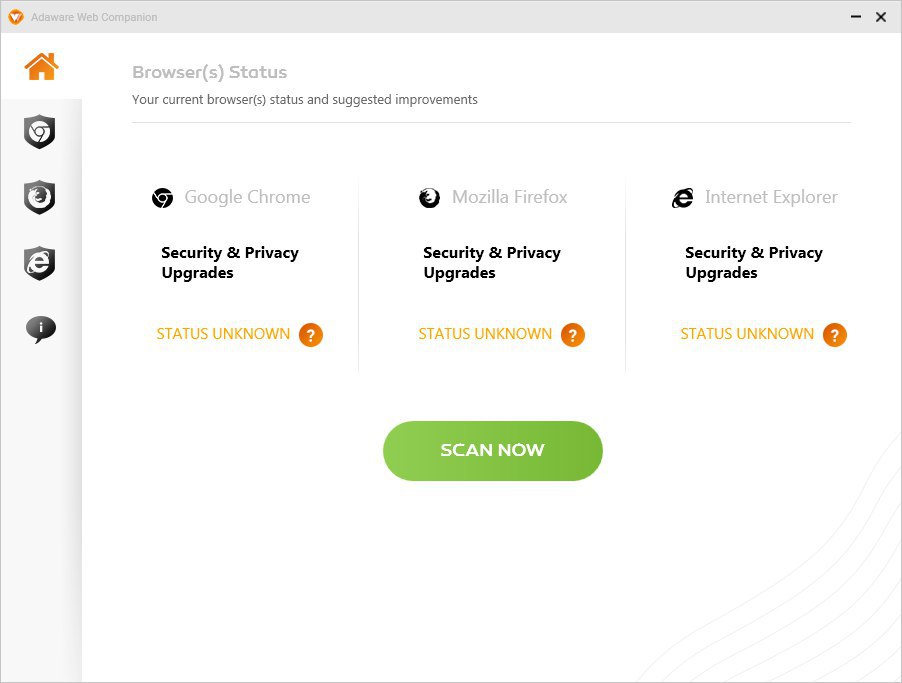The image size is (902, 683).
Task: Click the Google Chrome browser logo
Action: coord(162,198)
